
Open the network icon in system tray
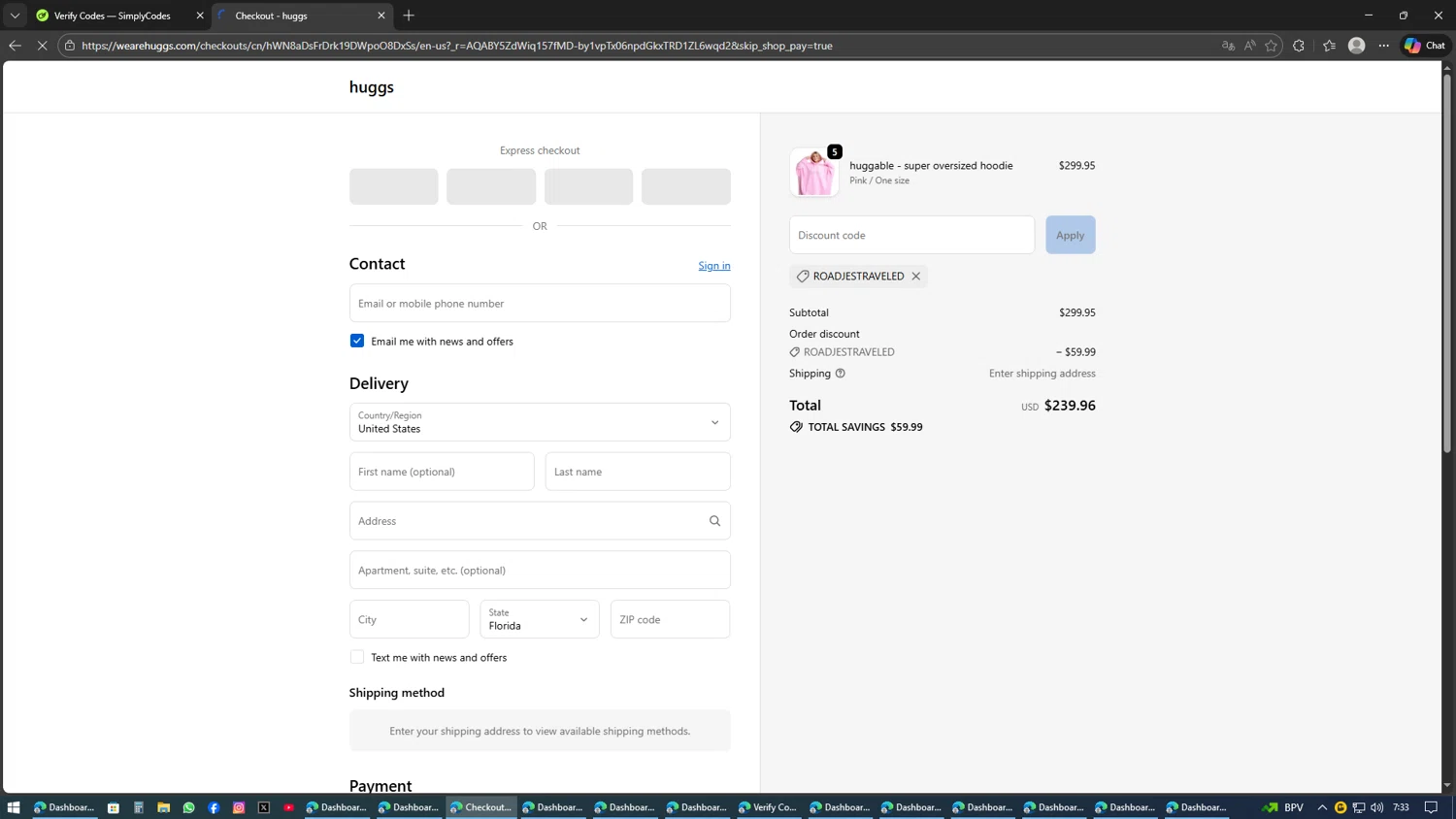click(x=1359, y=807)
